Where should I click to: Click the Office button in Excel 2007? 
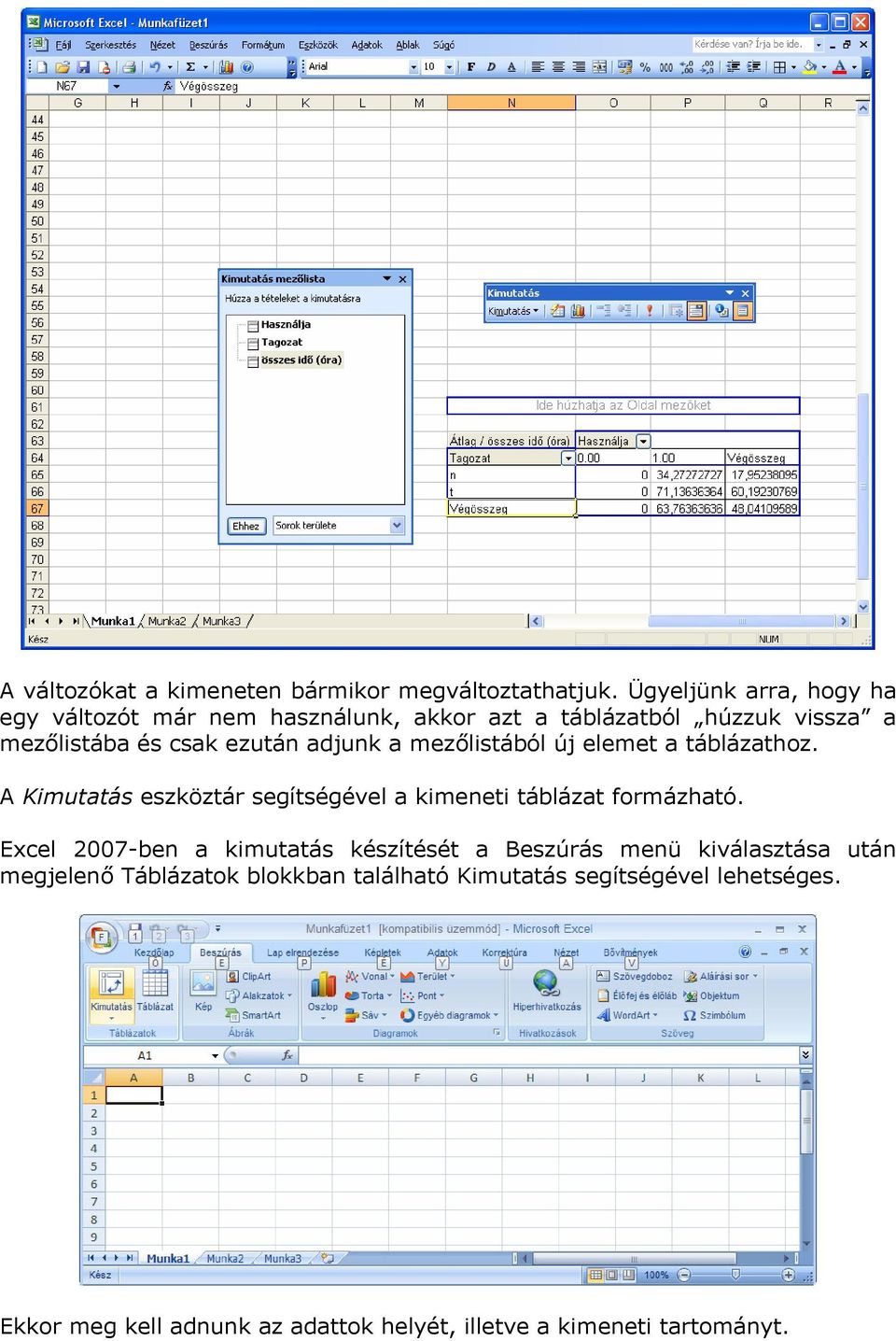(x=101, y=936)
